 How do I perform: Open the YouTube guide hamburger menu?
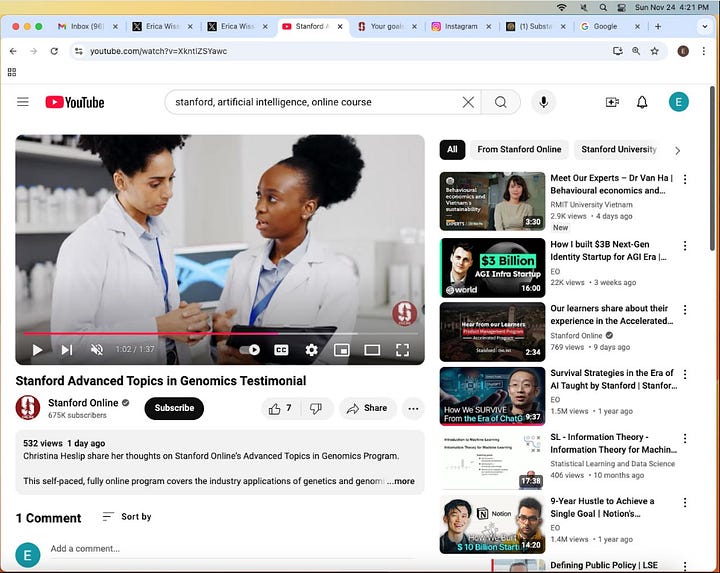(22, 102)
